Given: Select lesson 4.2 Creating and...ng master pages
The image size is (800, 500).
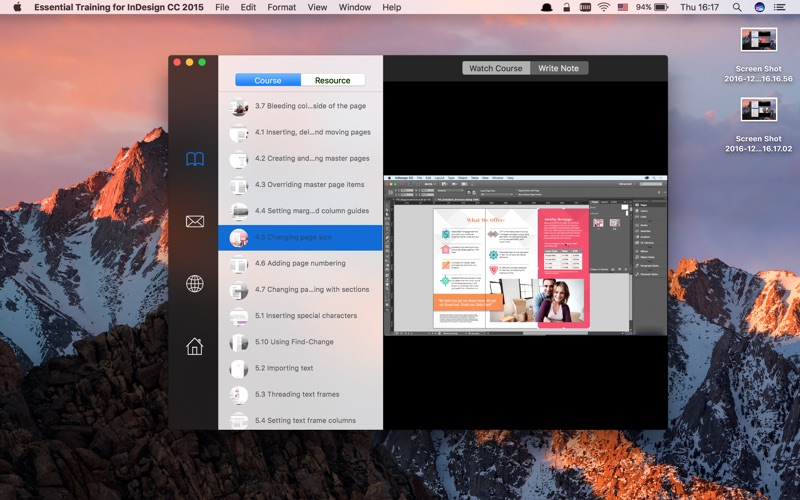Looking at the screenshot, I should click(301, 159).
